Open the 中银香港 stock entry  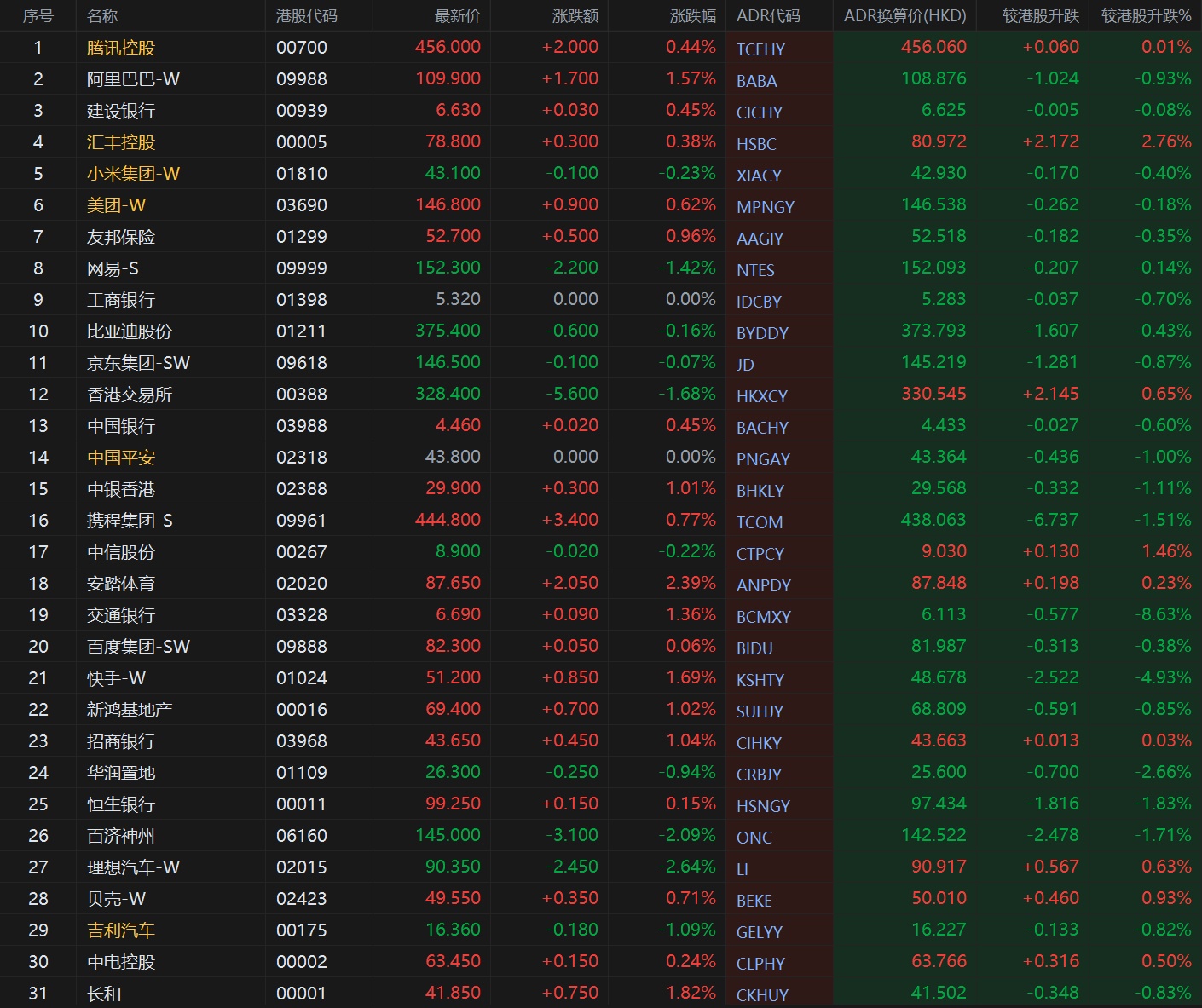coord(121,489)
